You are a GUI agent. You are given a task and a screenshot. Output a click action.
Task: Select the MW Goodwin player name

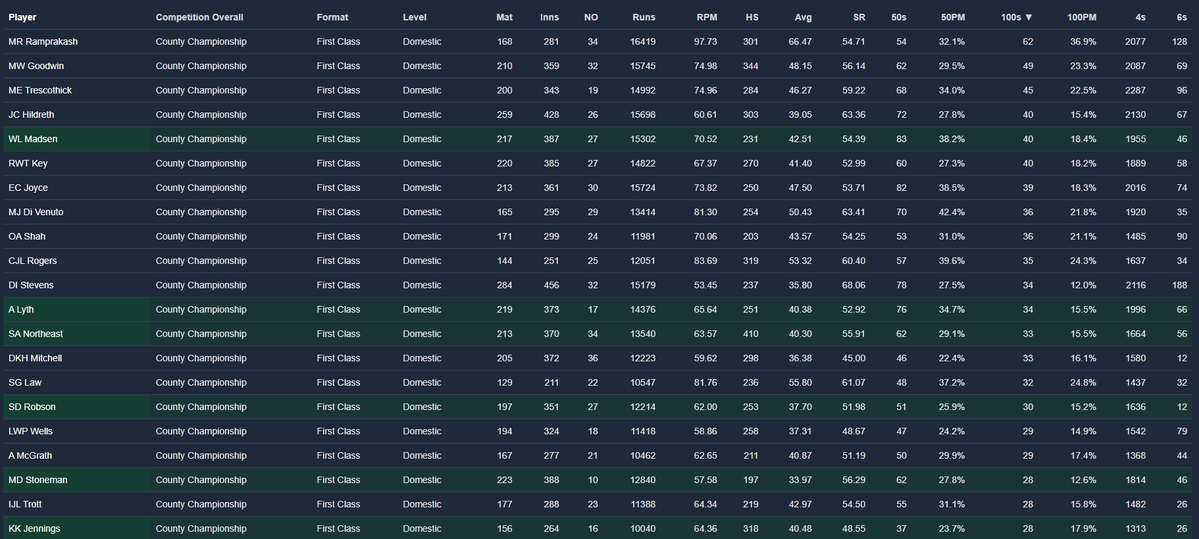[36, 66]
